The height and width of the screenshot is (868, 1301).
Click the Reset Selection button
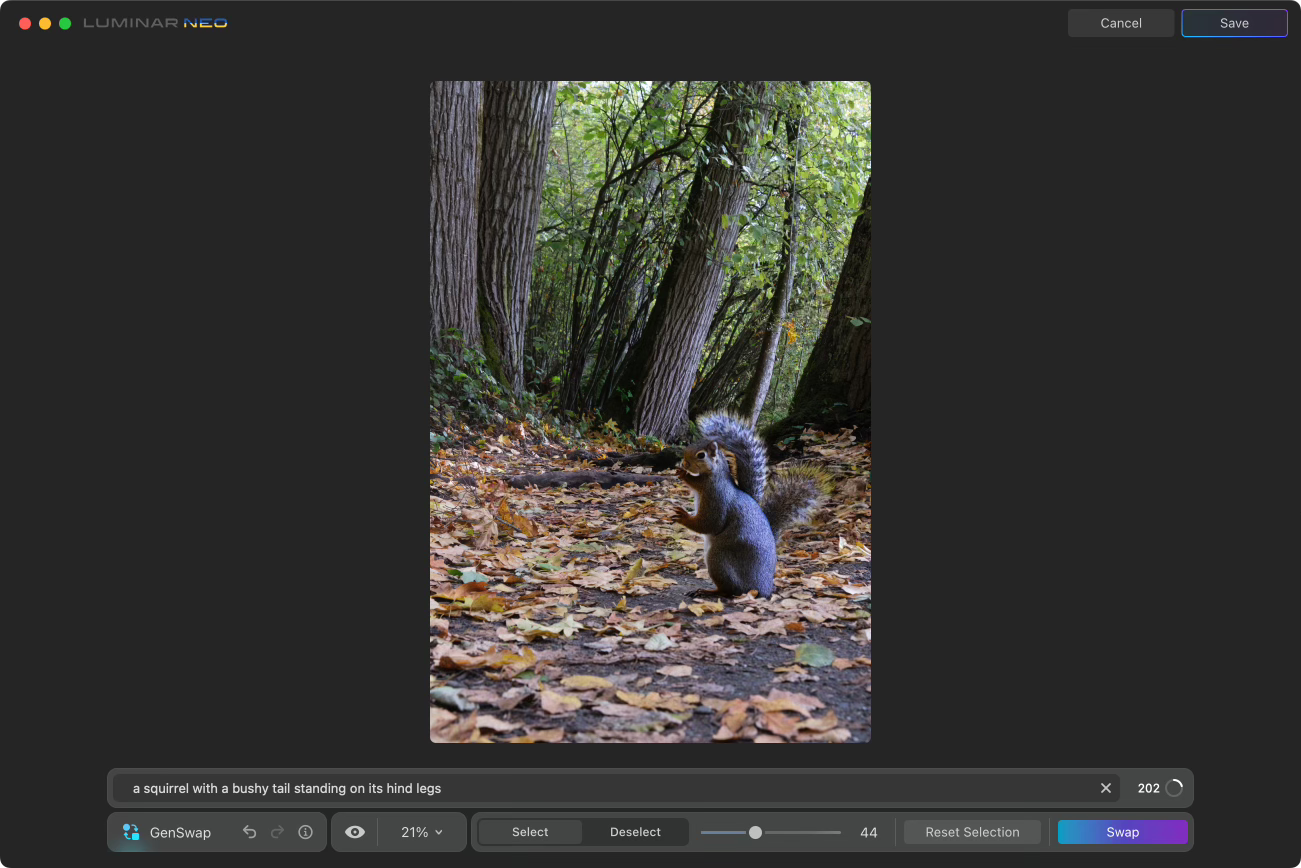coord(972,832)
